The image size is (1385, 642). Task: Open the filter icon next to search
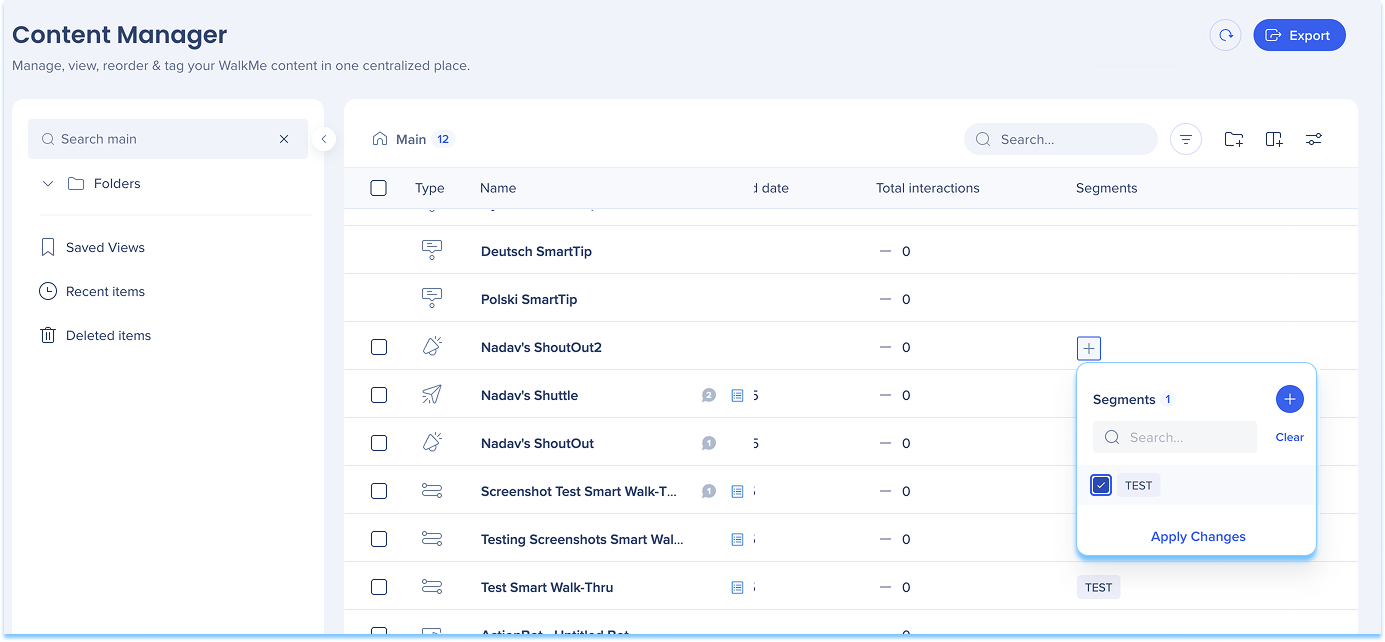point(1185,139)
